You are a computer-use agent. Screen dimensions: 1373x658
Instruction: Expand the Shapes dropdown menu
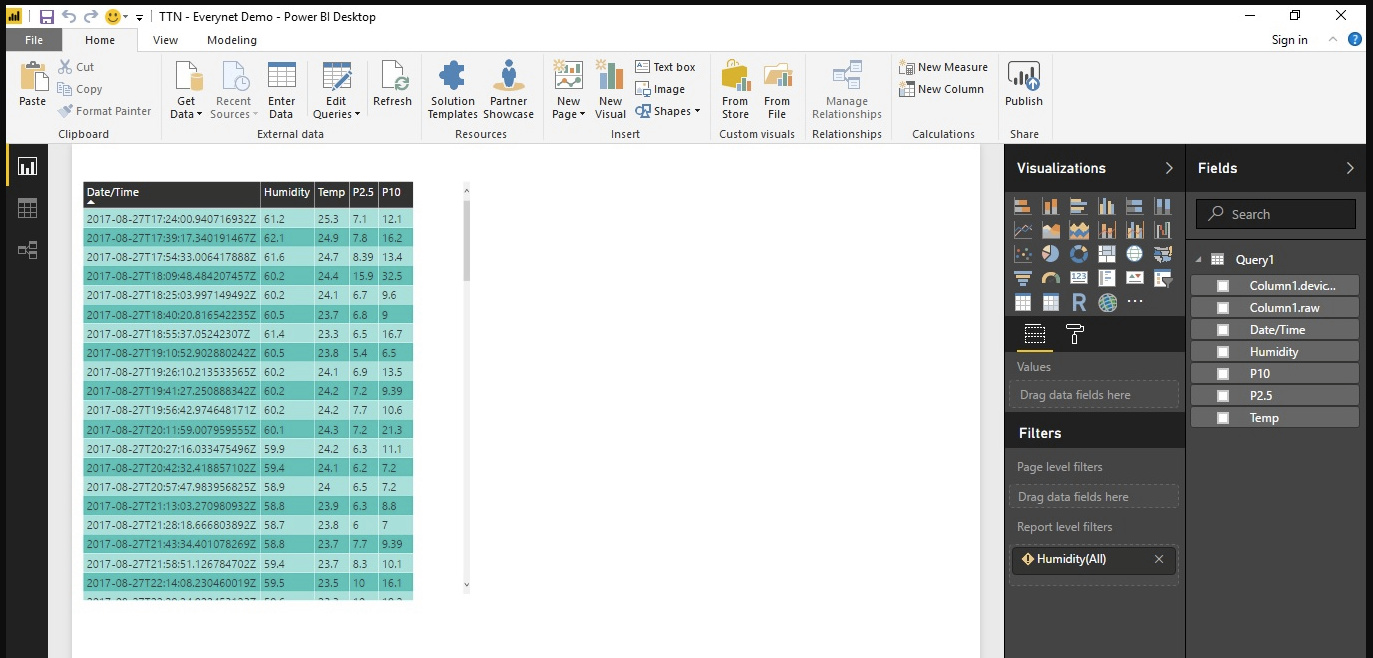coord(677,111)
